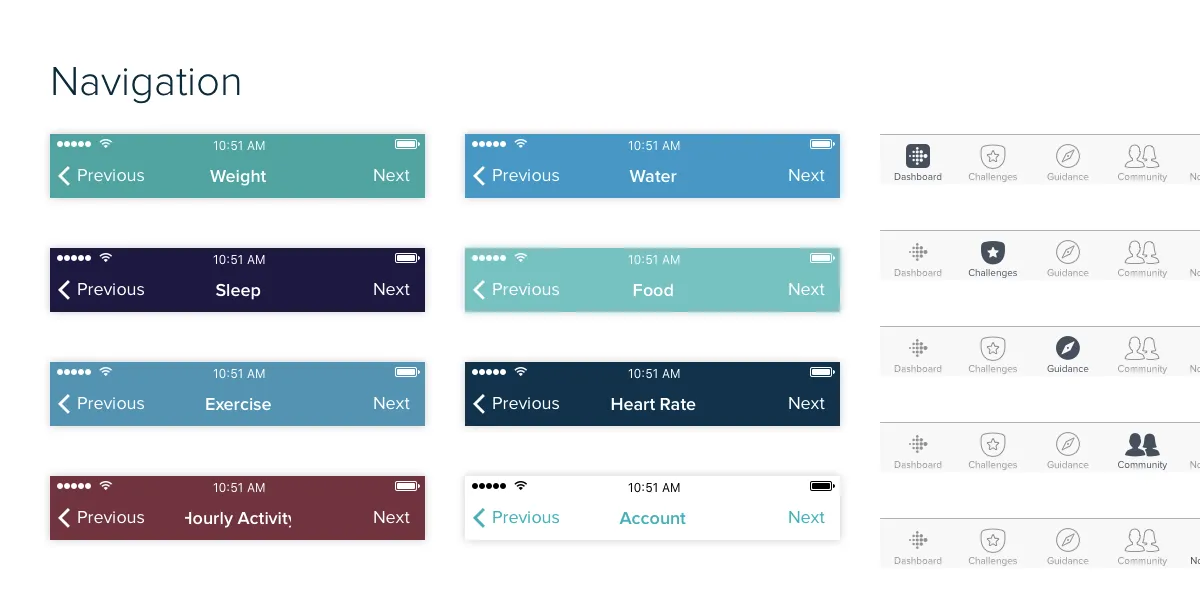The image size is (1200, 600).
Task: Click the battery icon in the Account bar
Action: point(822,486)
